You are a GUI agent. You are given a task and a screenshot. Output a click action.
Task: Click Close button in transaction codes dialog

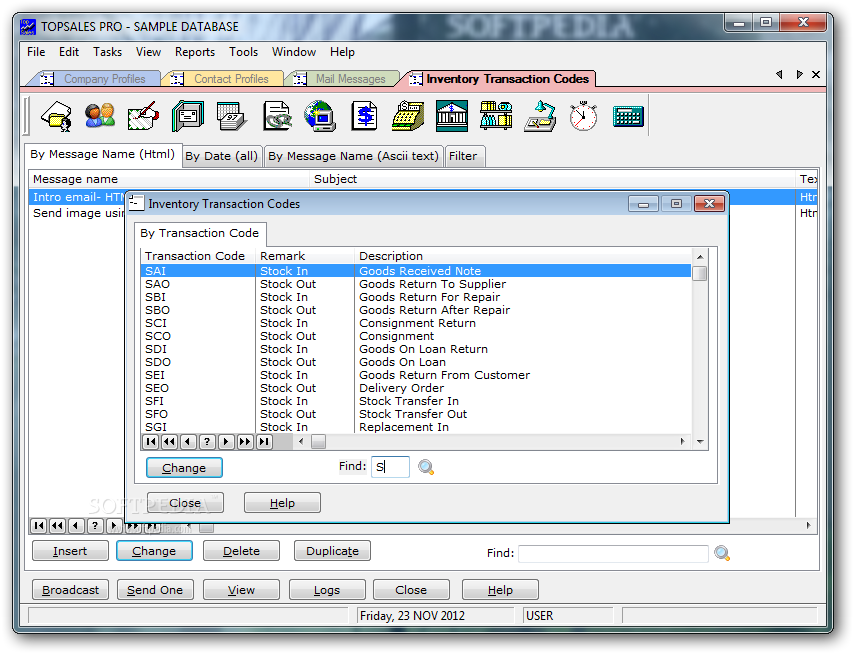pos(185,503)
